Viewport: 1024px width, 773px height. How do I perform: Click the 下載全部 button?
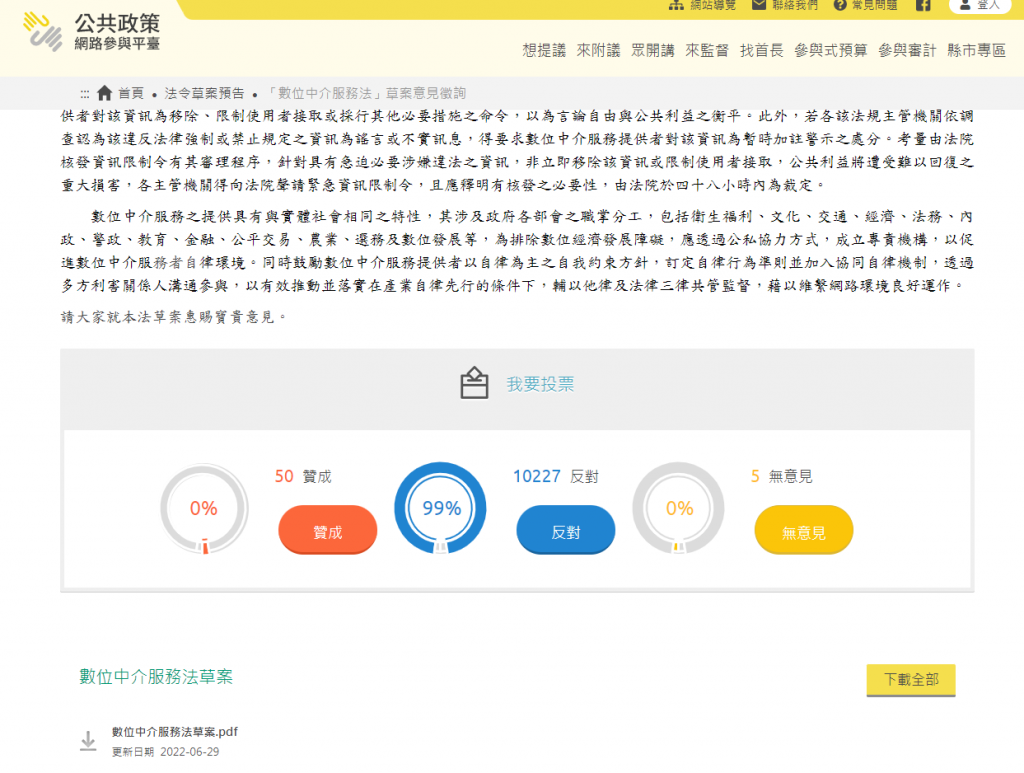tap(911, 680)
